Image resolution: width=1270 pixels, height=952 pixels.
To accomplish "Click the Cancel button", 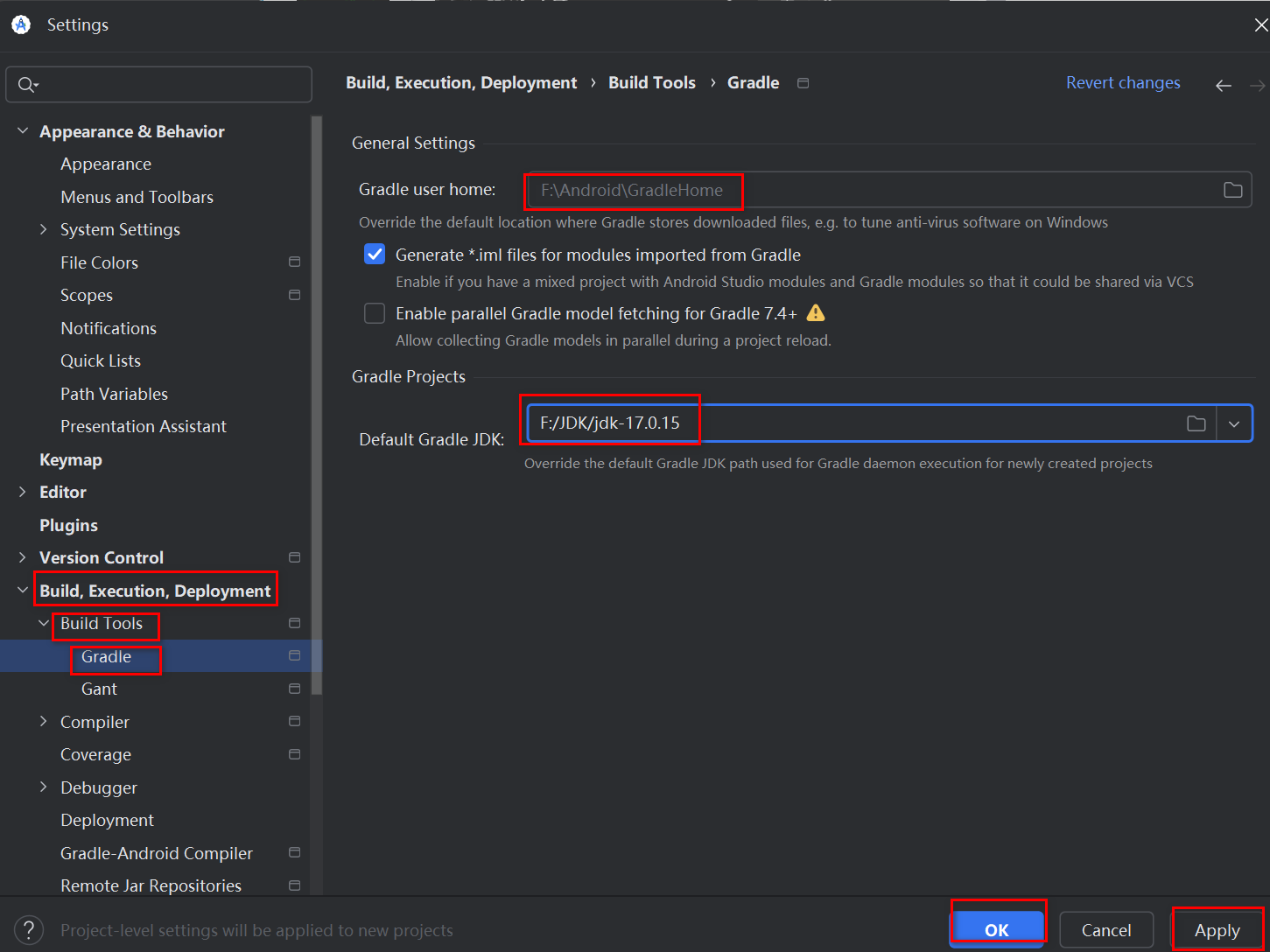I will point(1106,930).
